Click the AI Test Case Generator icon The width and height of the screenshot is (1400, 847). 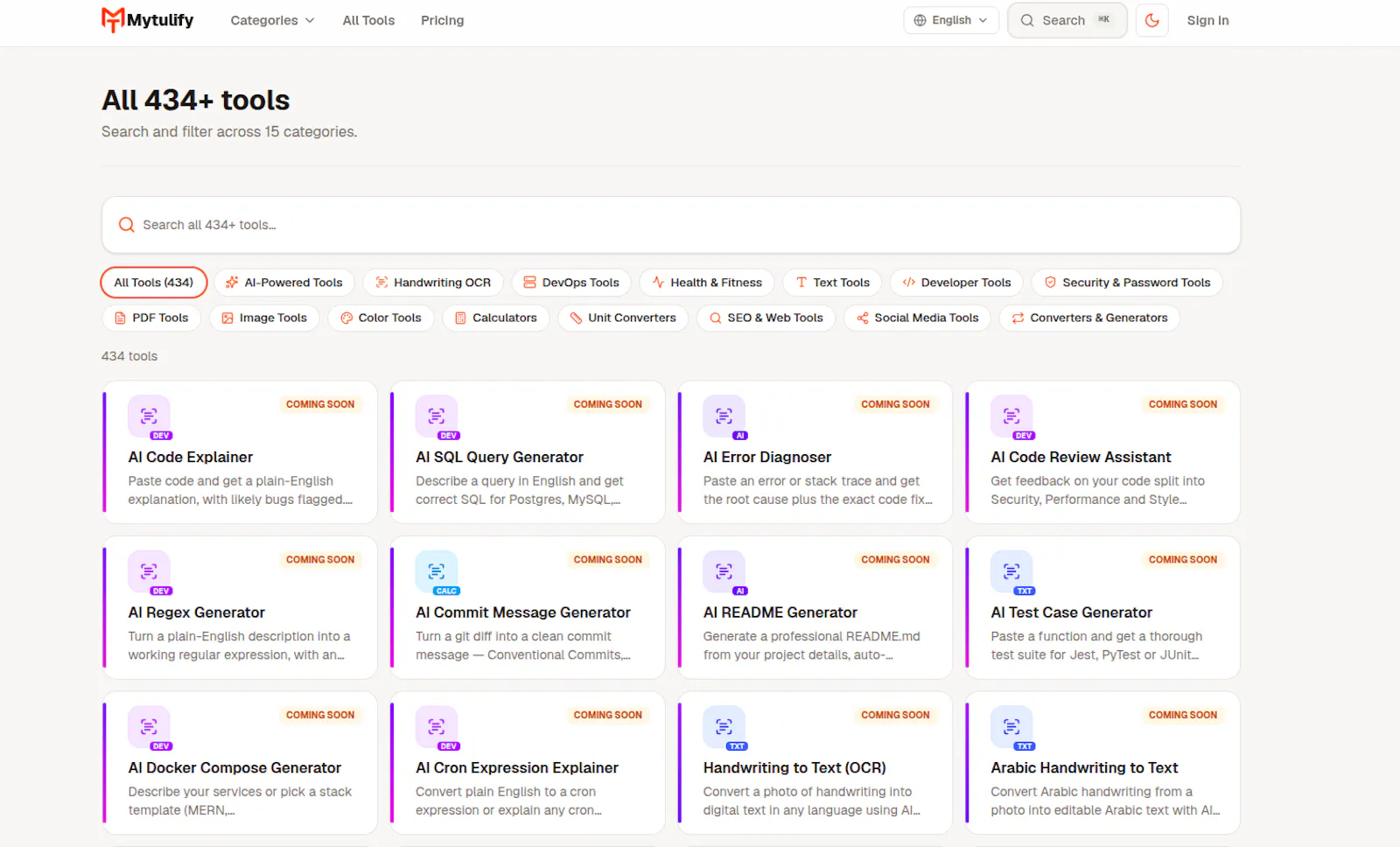1011,571
